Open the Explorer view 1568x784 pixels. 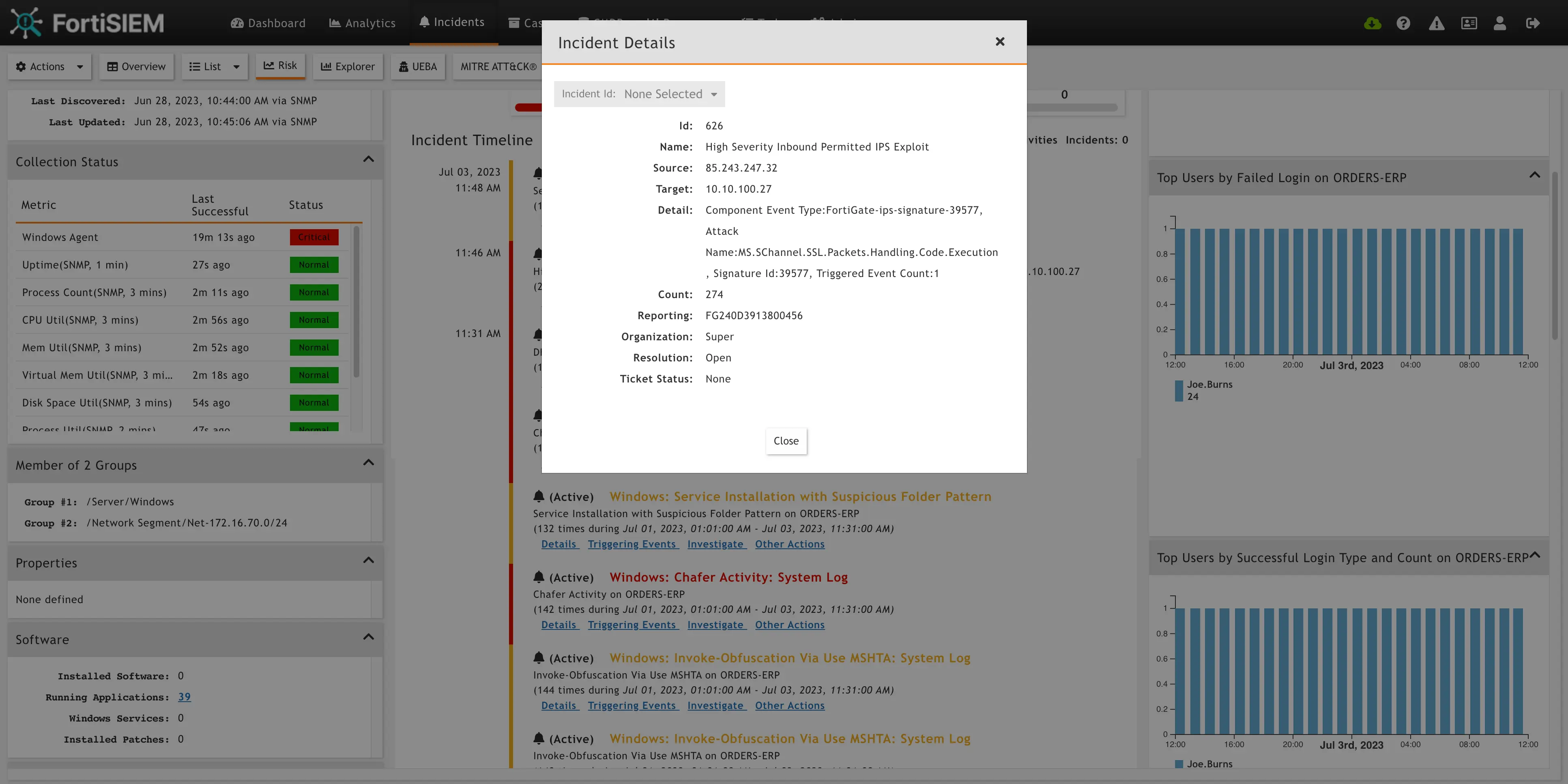348,67
